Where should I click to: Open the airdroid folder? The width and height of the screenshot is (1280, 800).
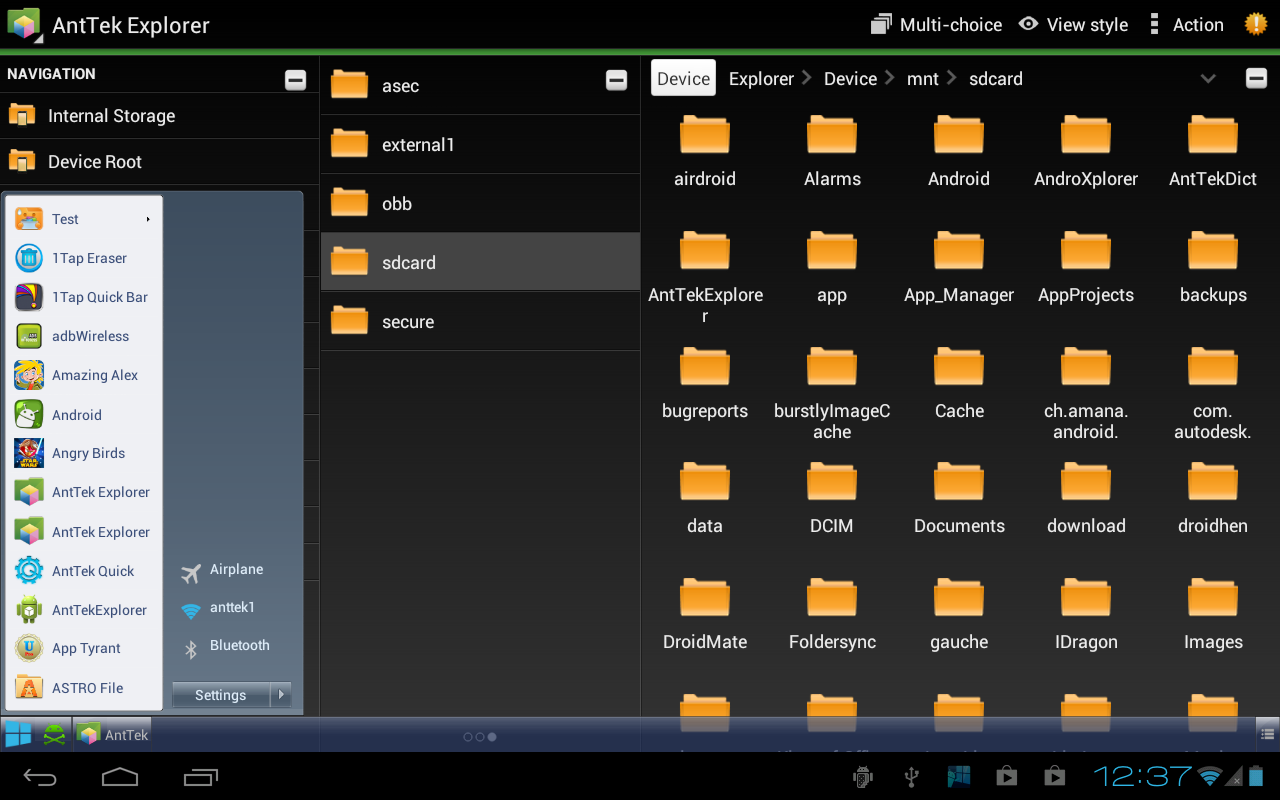pyautogui.click(x=705, y=150)
